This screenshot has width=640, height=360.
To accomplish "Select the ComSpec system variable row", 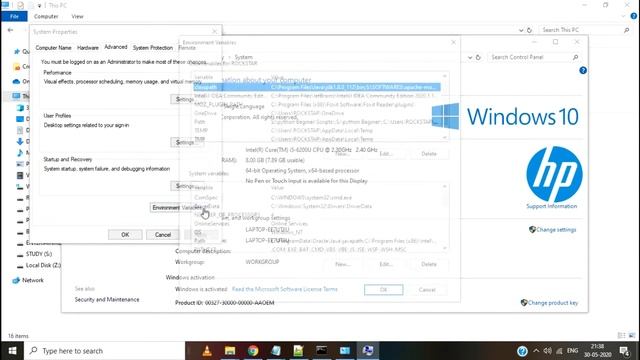I will point(317,198).
